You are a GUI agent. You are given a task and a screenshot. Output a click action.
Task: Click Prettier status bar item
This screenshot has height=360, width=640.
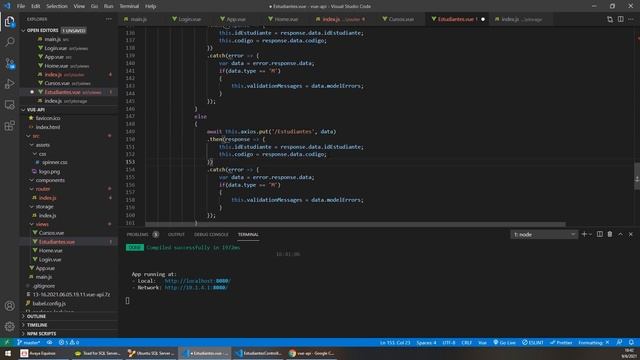point(561,342)
